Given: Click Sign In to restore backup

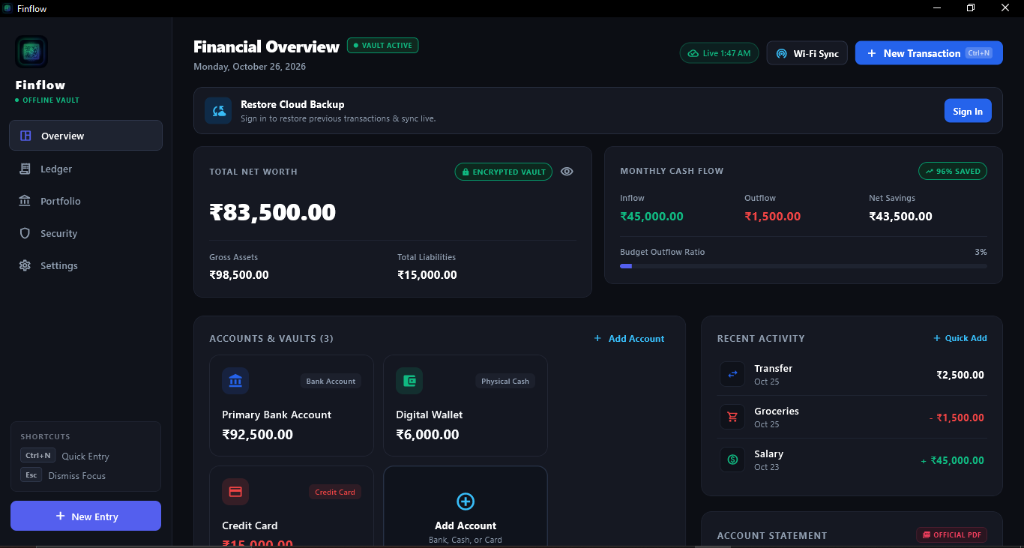Looking at the screenshot, I should pos(968,111).
